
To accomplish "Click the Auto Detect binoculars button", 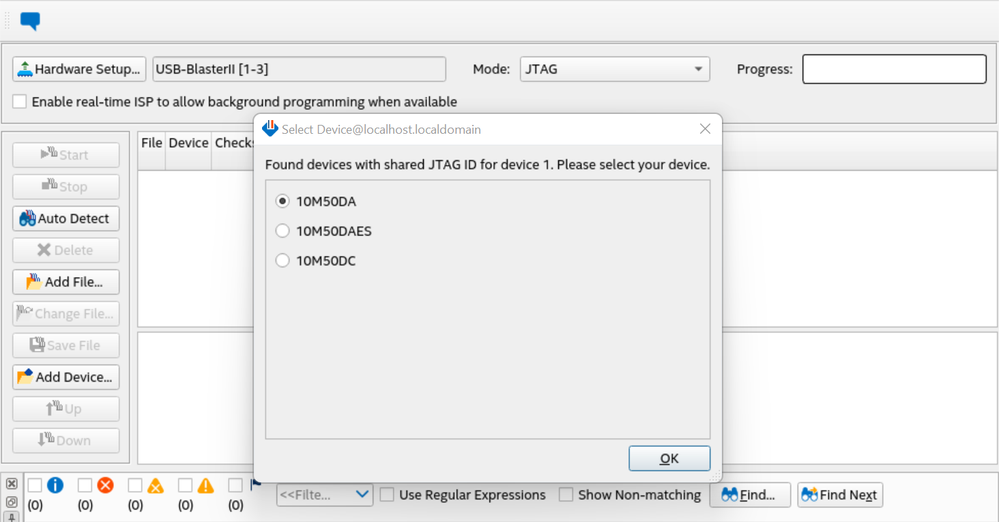I will click(66, 218).
